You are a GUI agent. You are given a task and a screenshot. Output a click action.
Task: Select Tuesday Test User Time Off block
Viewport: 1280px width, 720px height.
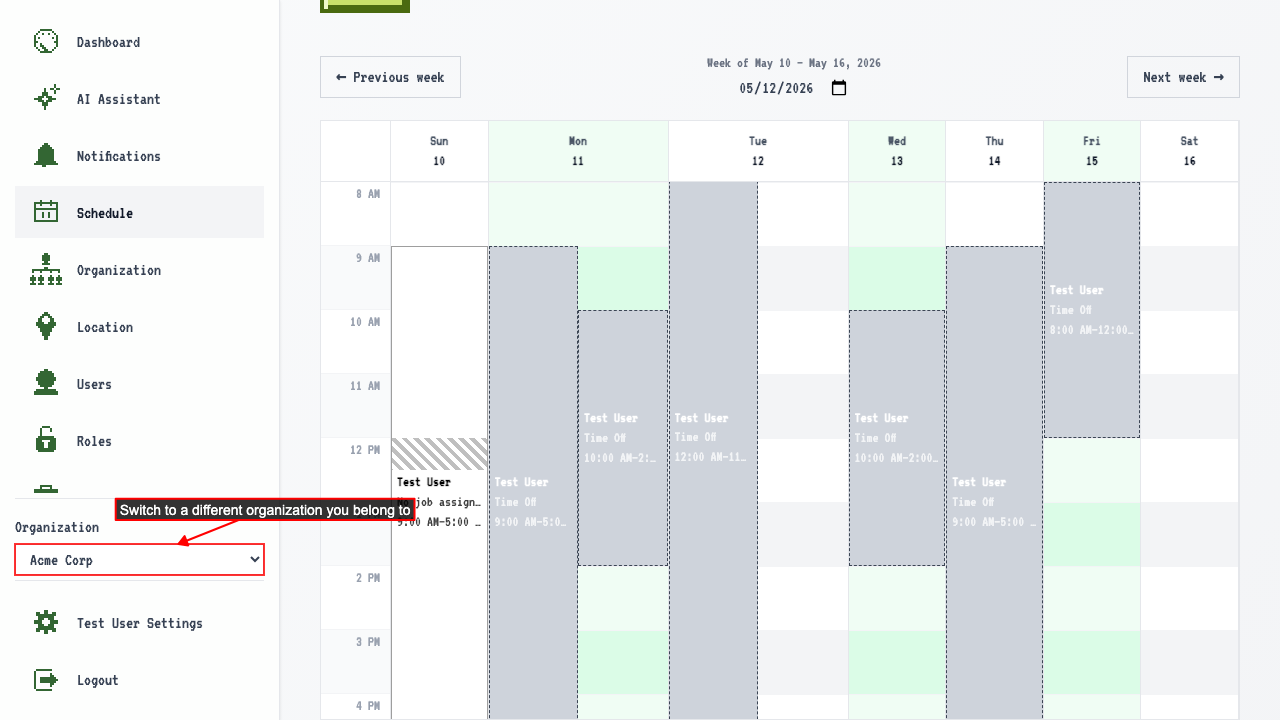[713, 450]
